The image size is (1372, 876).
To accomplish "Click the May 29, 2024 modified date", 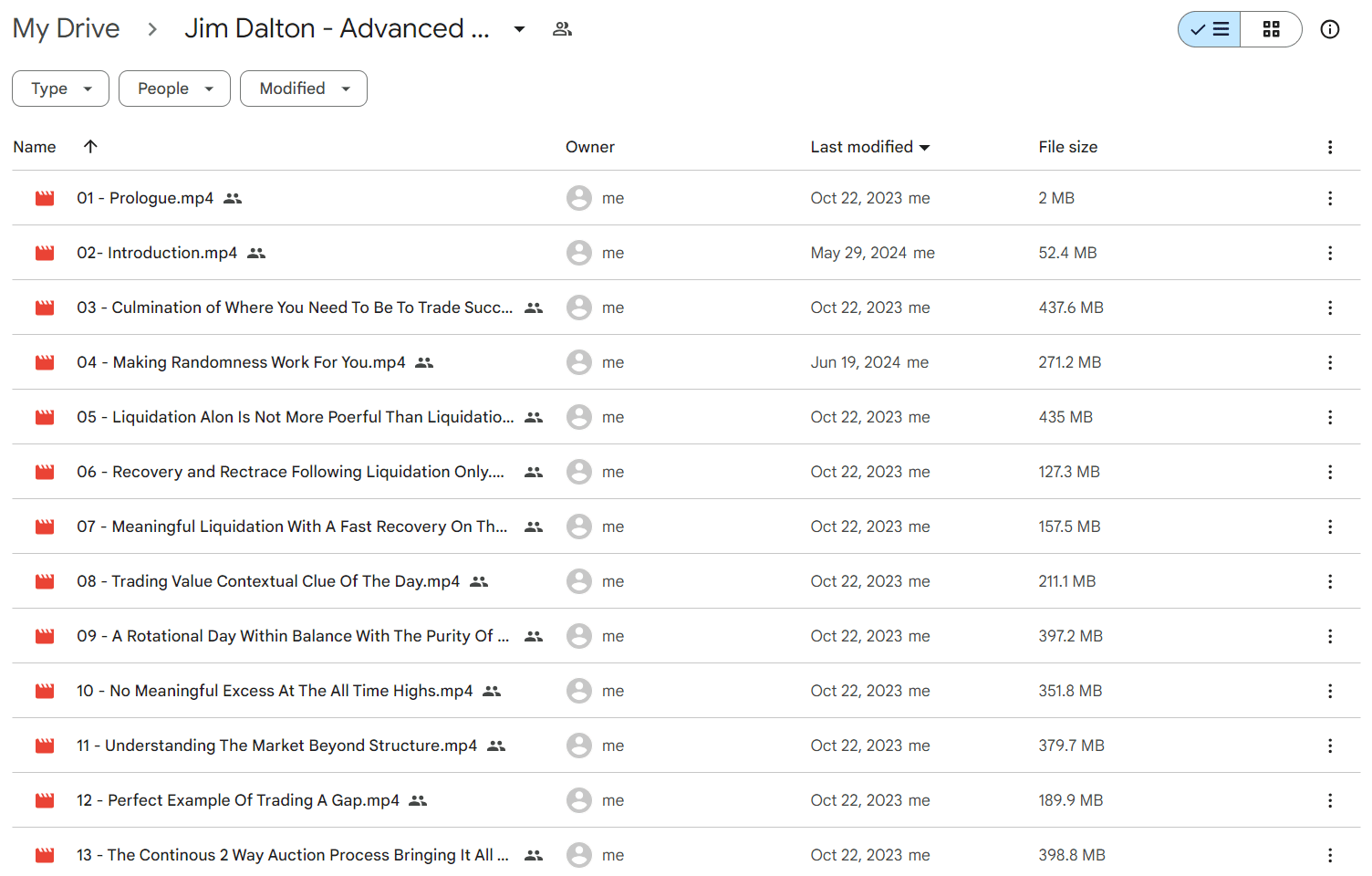I will pyautogui.click(x=858, y=253).
